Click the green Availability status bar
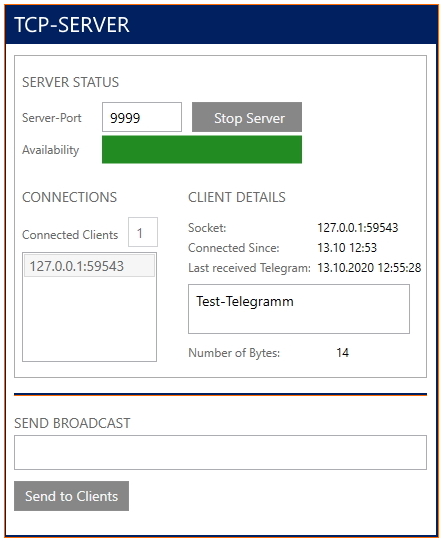The height and width of the screenshot is (541, 442). [x=202, y=149]
